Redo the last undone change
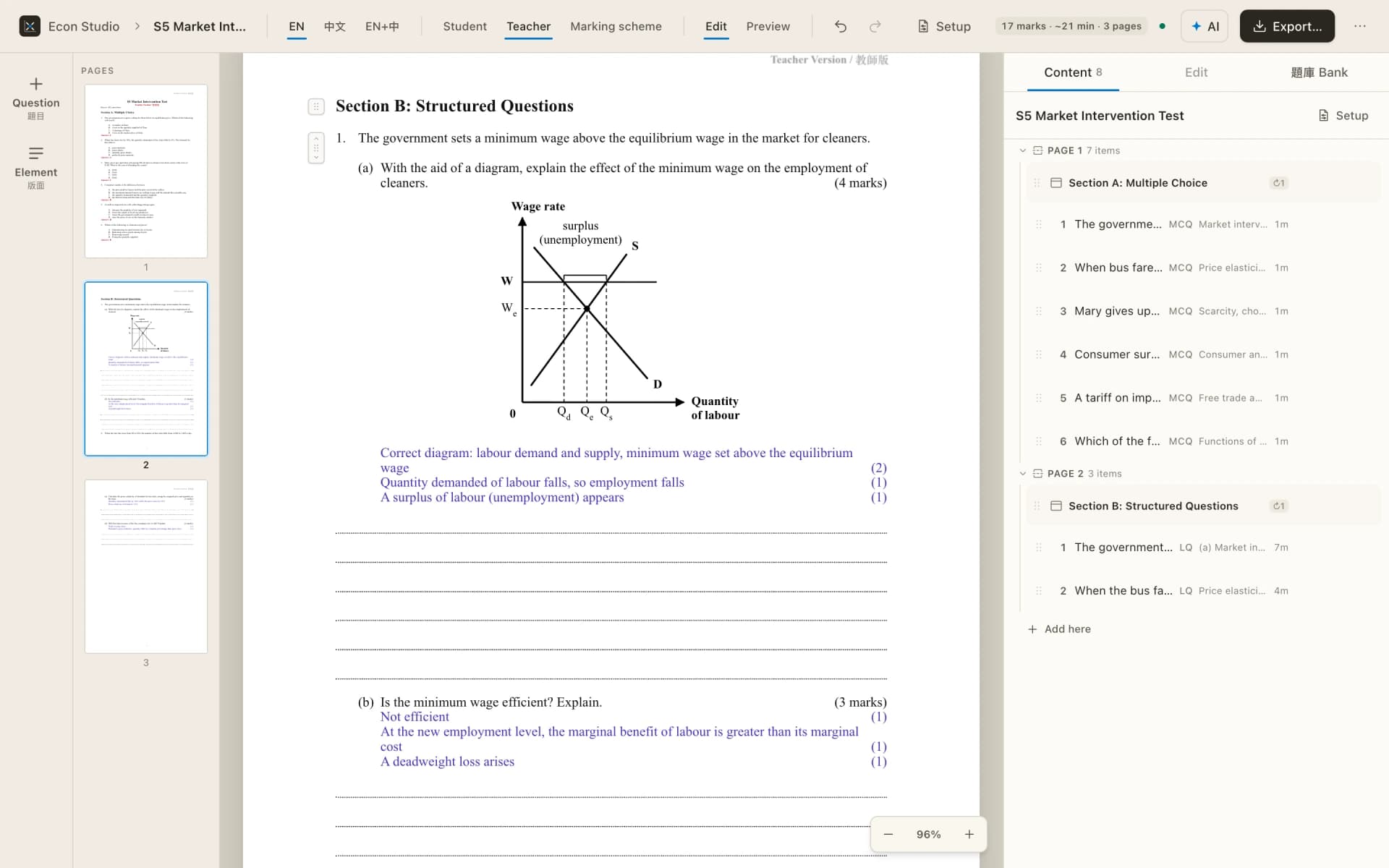The height and width of the screenshot is (868, 1389). pyautogui.click(x=875, y=26)
